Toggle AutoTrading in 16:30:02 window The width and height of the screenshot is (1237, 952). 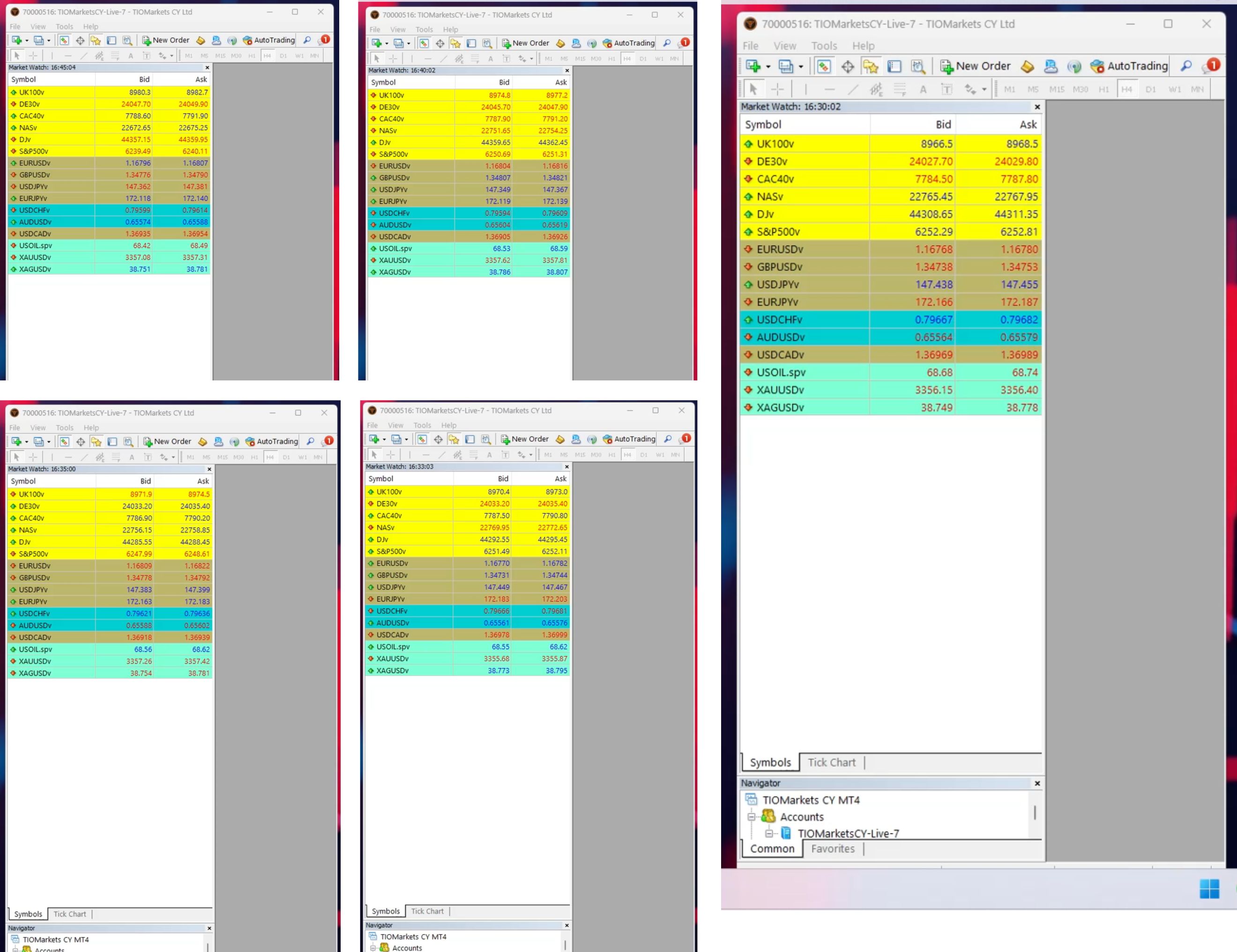(x=1129, y=66)
